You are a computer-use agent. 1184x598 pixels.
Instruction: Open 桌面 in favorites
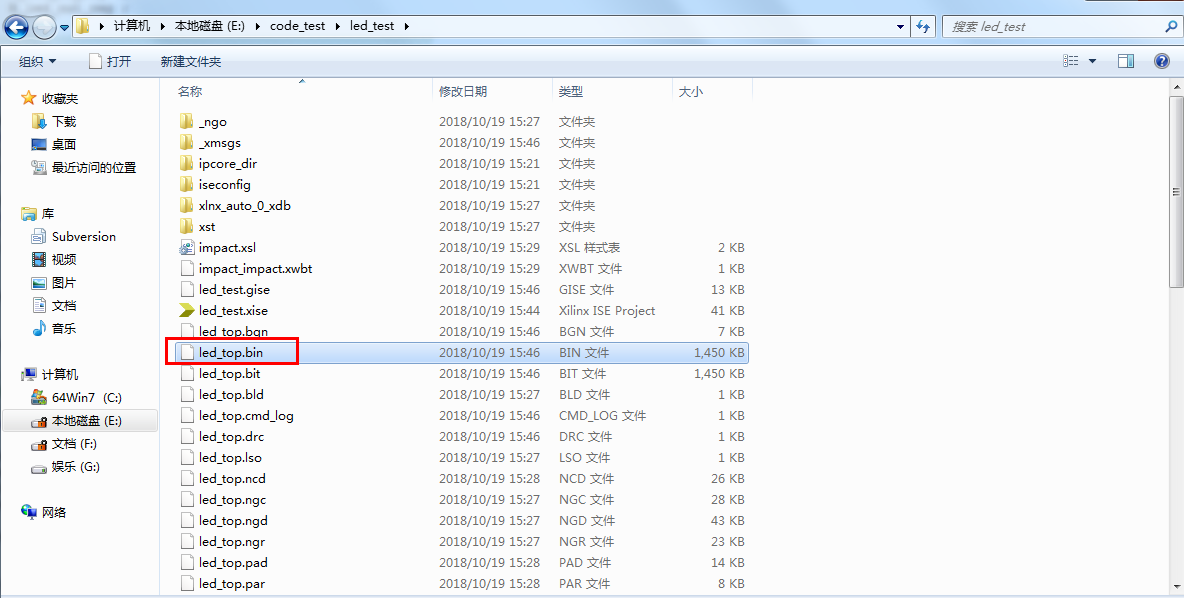pyautogui.click(x=64, y=143)
